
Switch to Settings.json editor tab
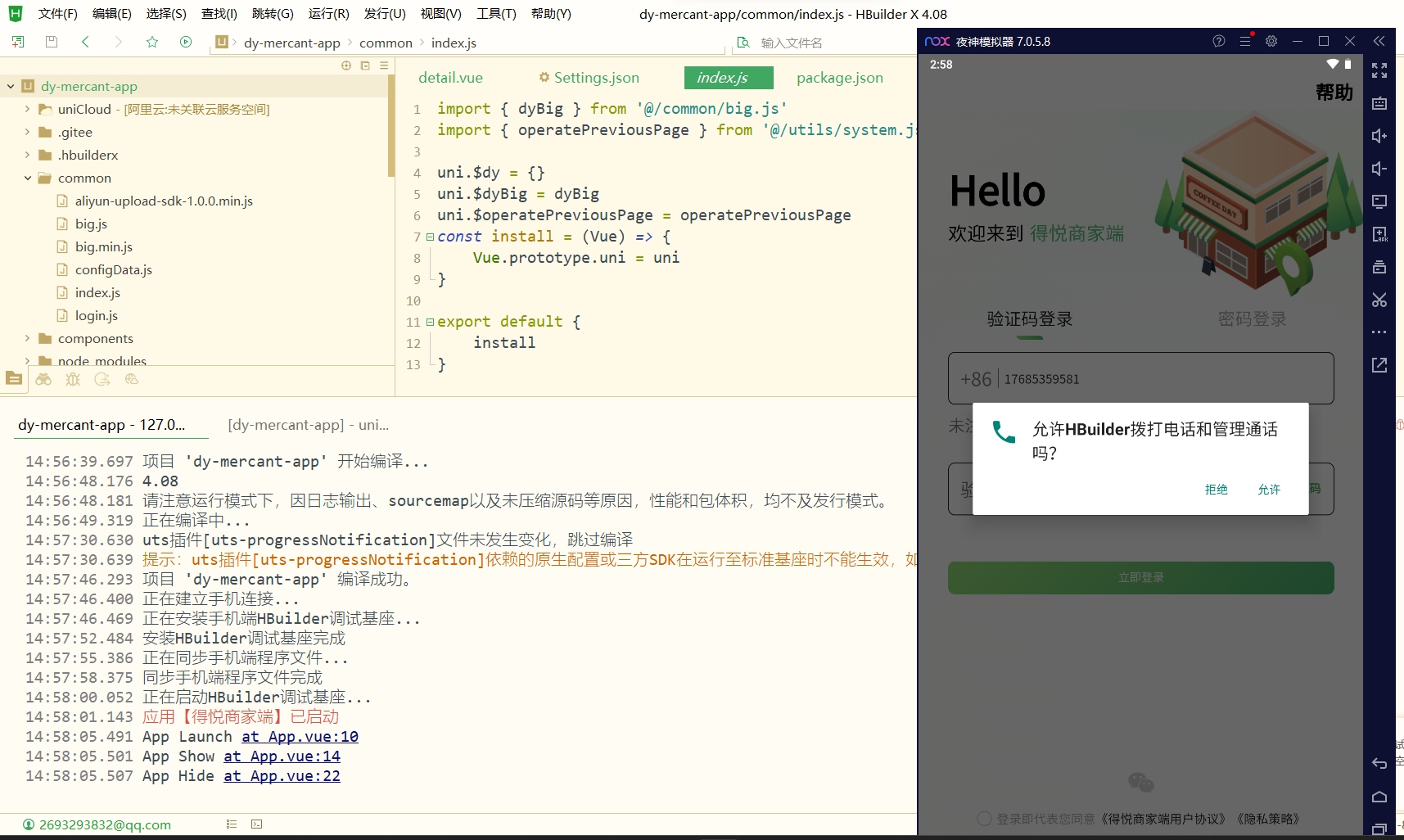(589, 78)
